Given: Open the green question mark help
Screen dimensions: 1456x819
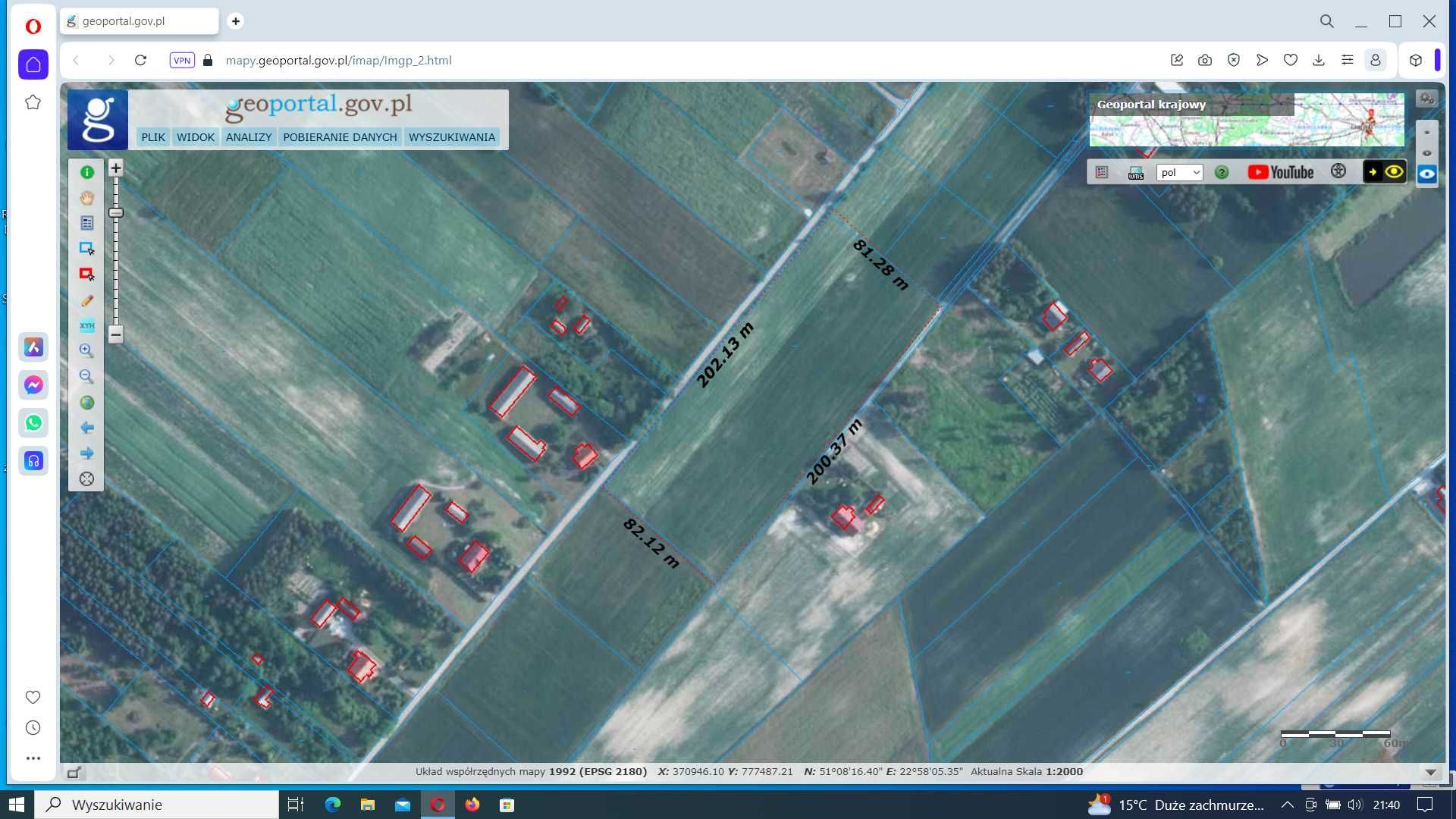Looking at the screenshot, I should click(x=1221, y=172).
